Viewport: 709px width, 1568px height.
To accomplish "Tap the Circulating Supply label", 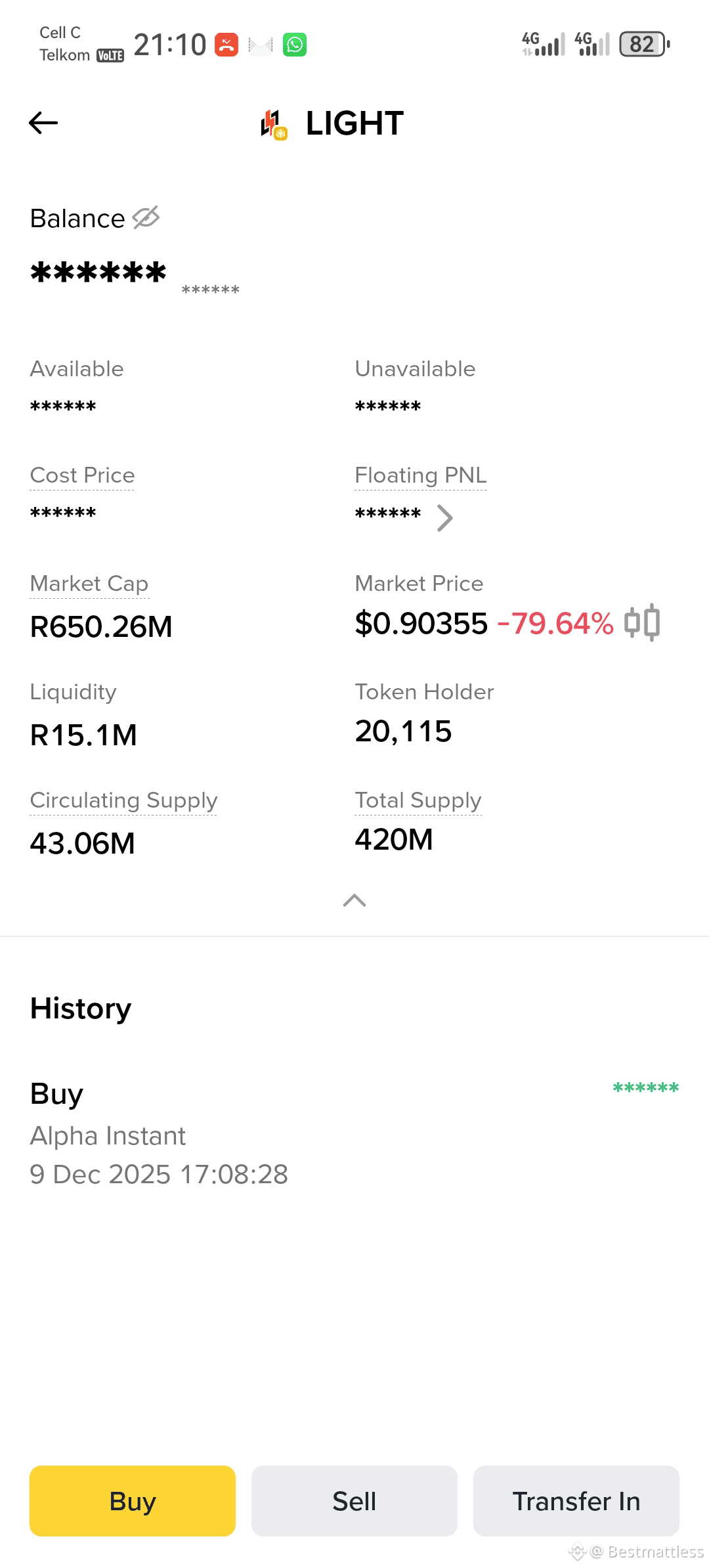I will (123, 800).
